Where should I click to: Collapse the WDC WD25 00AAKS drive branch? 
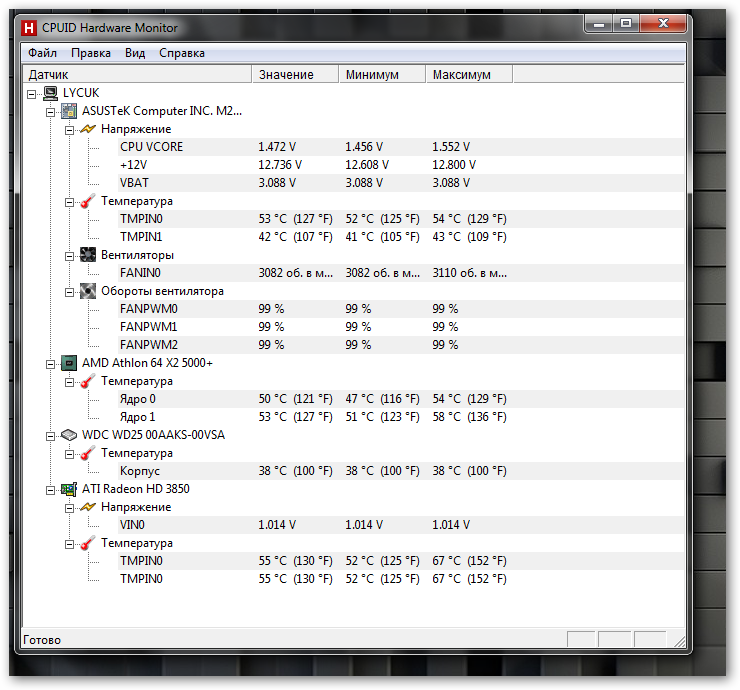[x=51, y=435]
